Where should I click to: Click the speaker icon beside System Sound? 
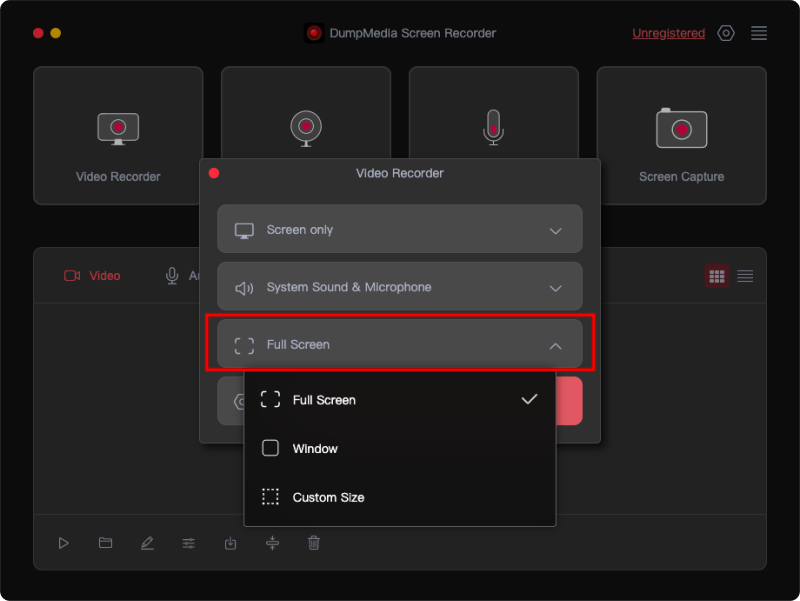[x=244, y=288]
